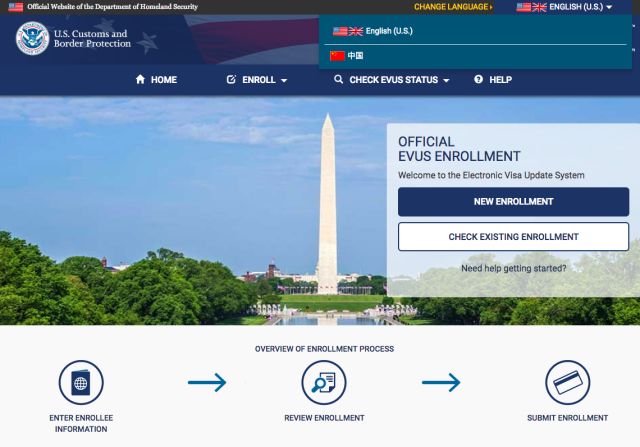Viewport: 640px width, 447px height.
Task: Click the DHS seal logo
Action: [x=32, y=38]
